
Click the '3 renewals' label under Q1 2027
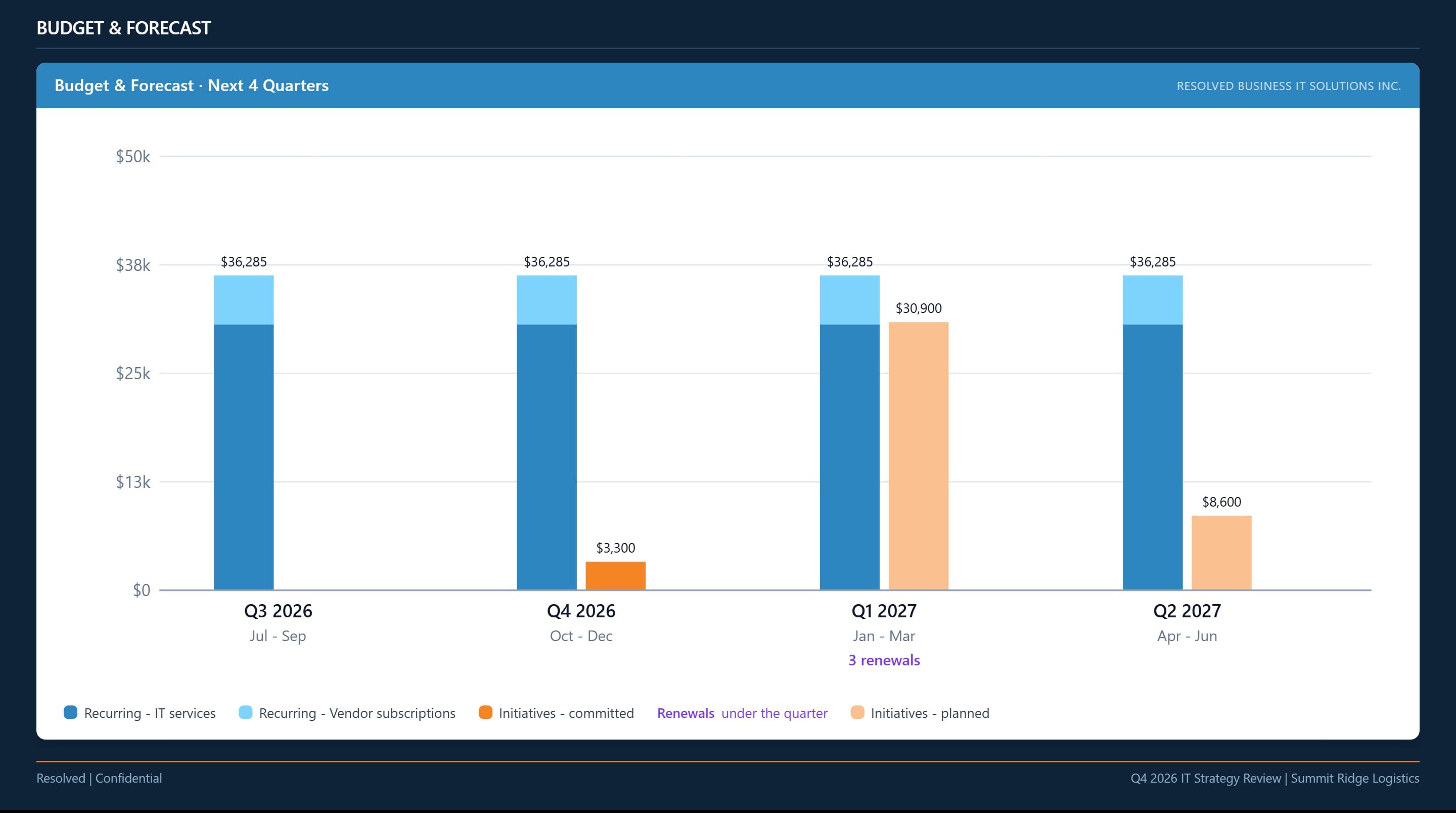click(x=884, y=660)
